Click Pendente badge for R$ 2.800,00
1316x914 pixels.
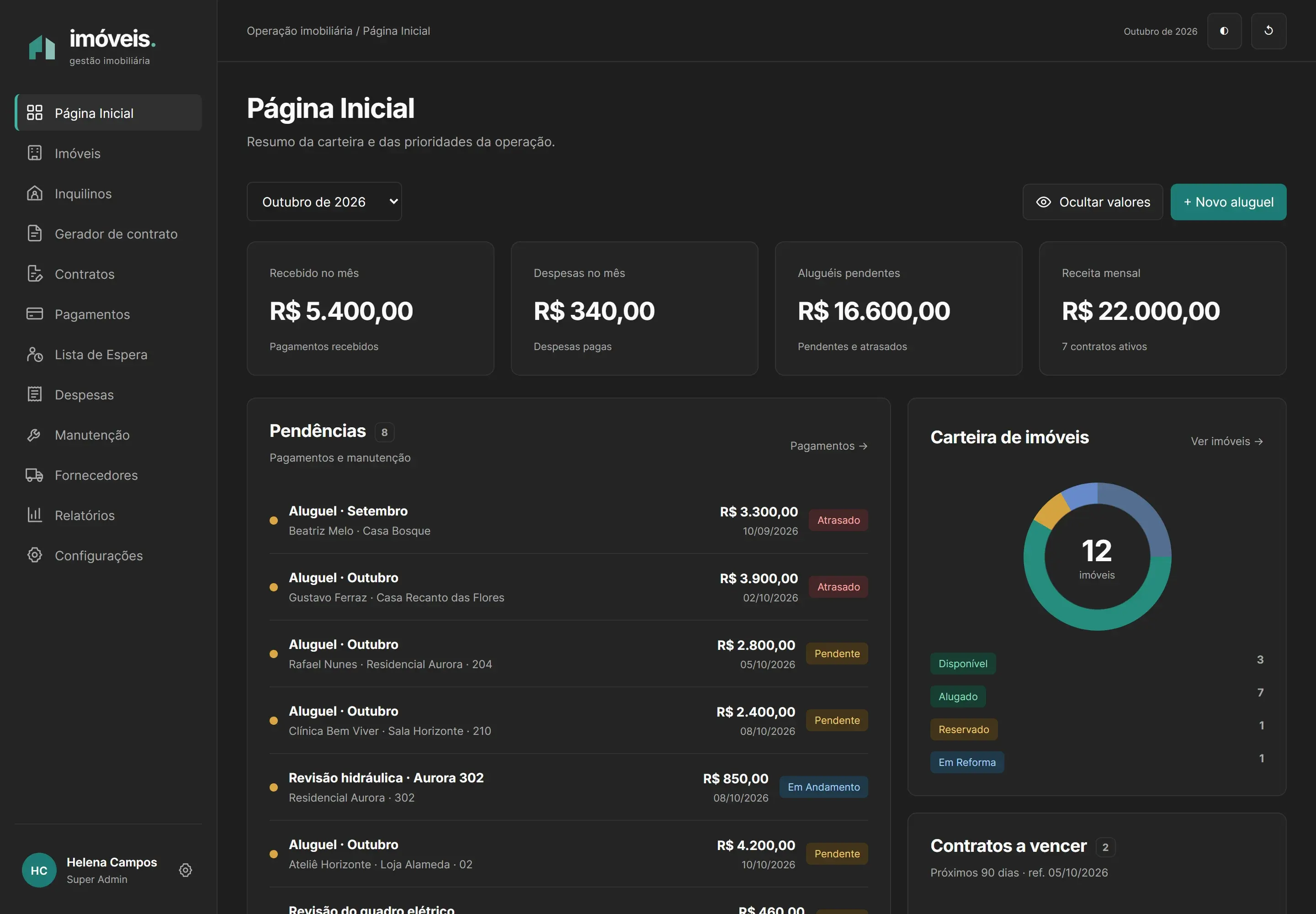[837, 654]
